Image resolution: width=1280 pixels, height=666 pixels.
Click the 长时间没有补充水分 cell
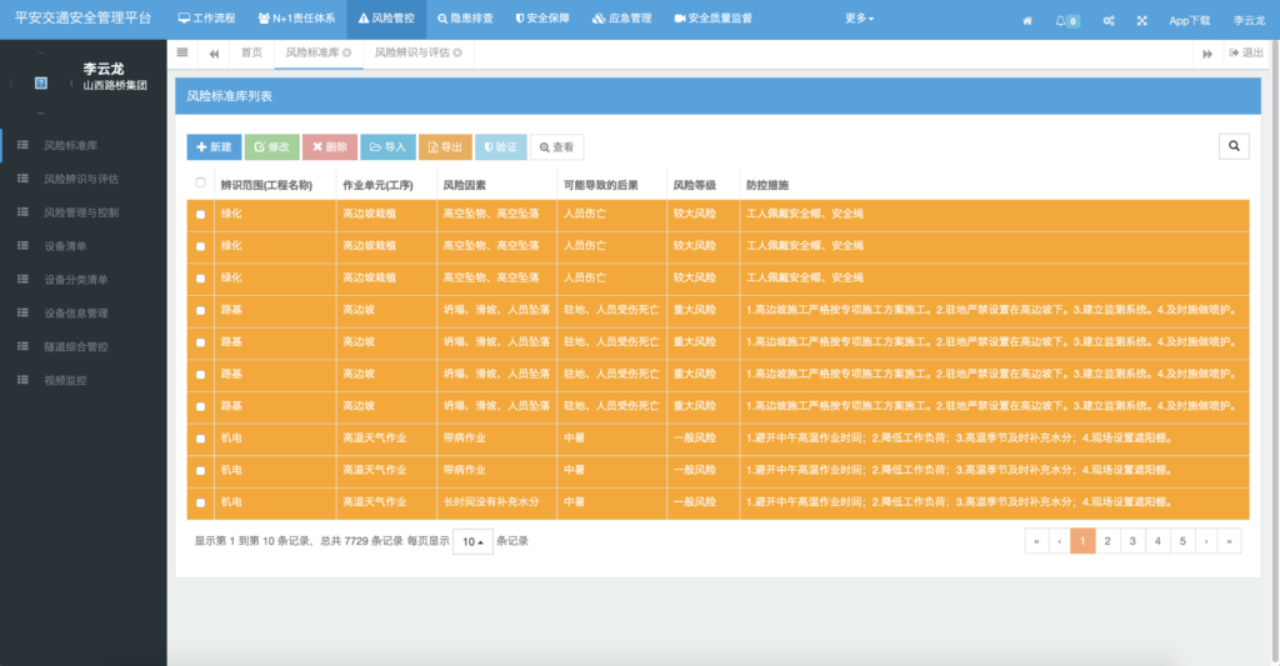(x=496, y=503)
